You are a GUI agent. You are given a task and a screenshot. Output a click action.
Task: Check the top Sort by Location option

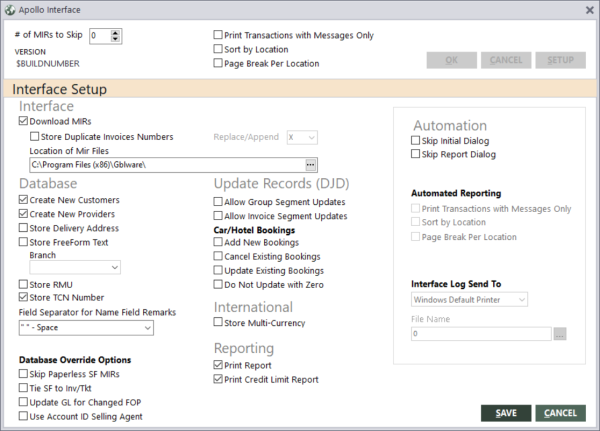(218, 49)
